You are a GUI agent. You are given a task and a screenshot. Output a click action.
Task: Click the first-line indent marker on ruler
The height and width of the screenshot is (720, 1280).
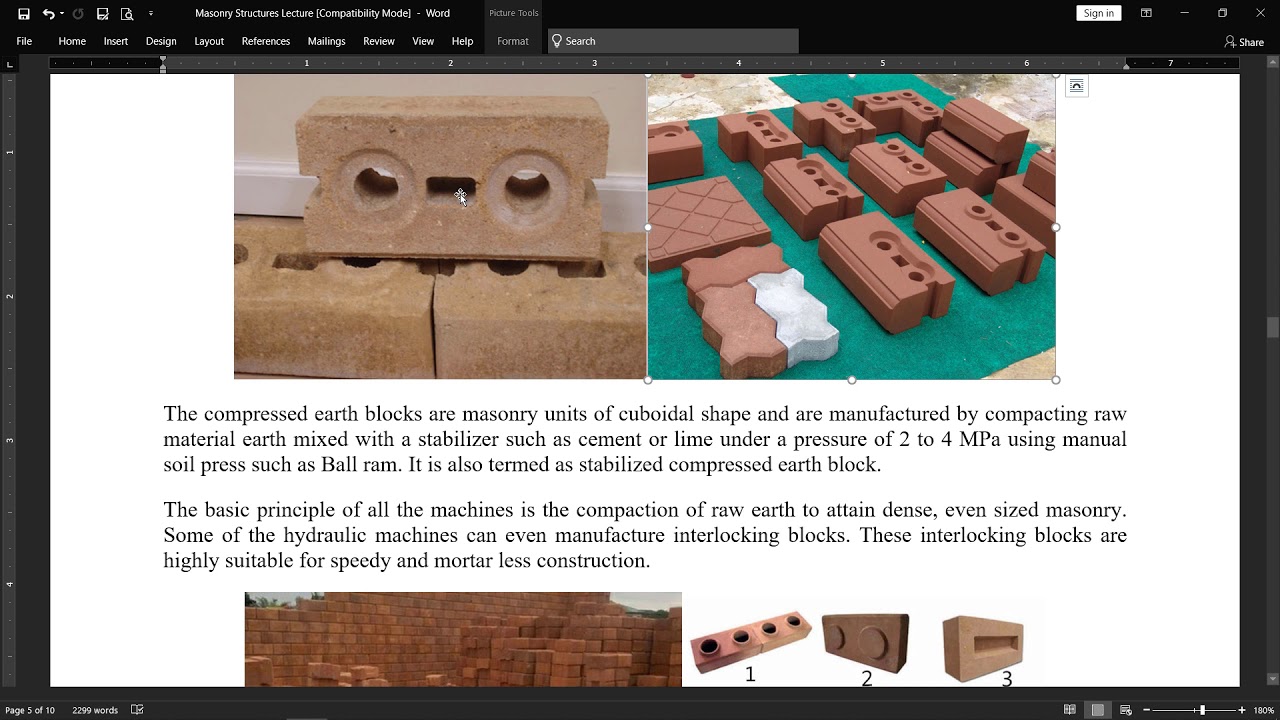click(x=163, y=59)
